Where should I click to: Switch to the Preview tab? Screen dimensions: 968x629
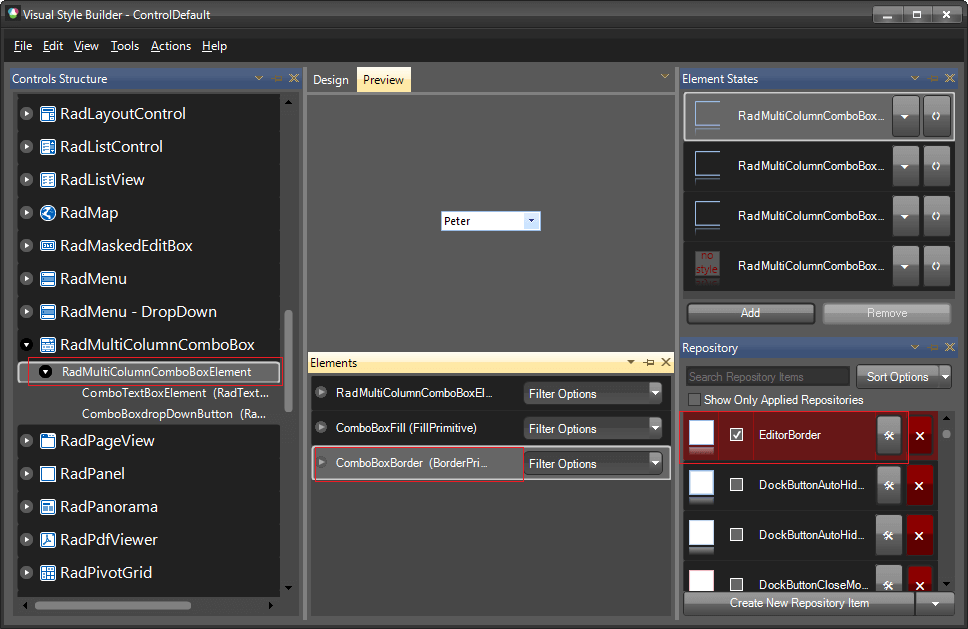383,80
